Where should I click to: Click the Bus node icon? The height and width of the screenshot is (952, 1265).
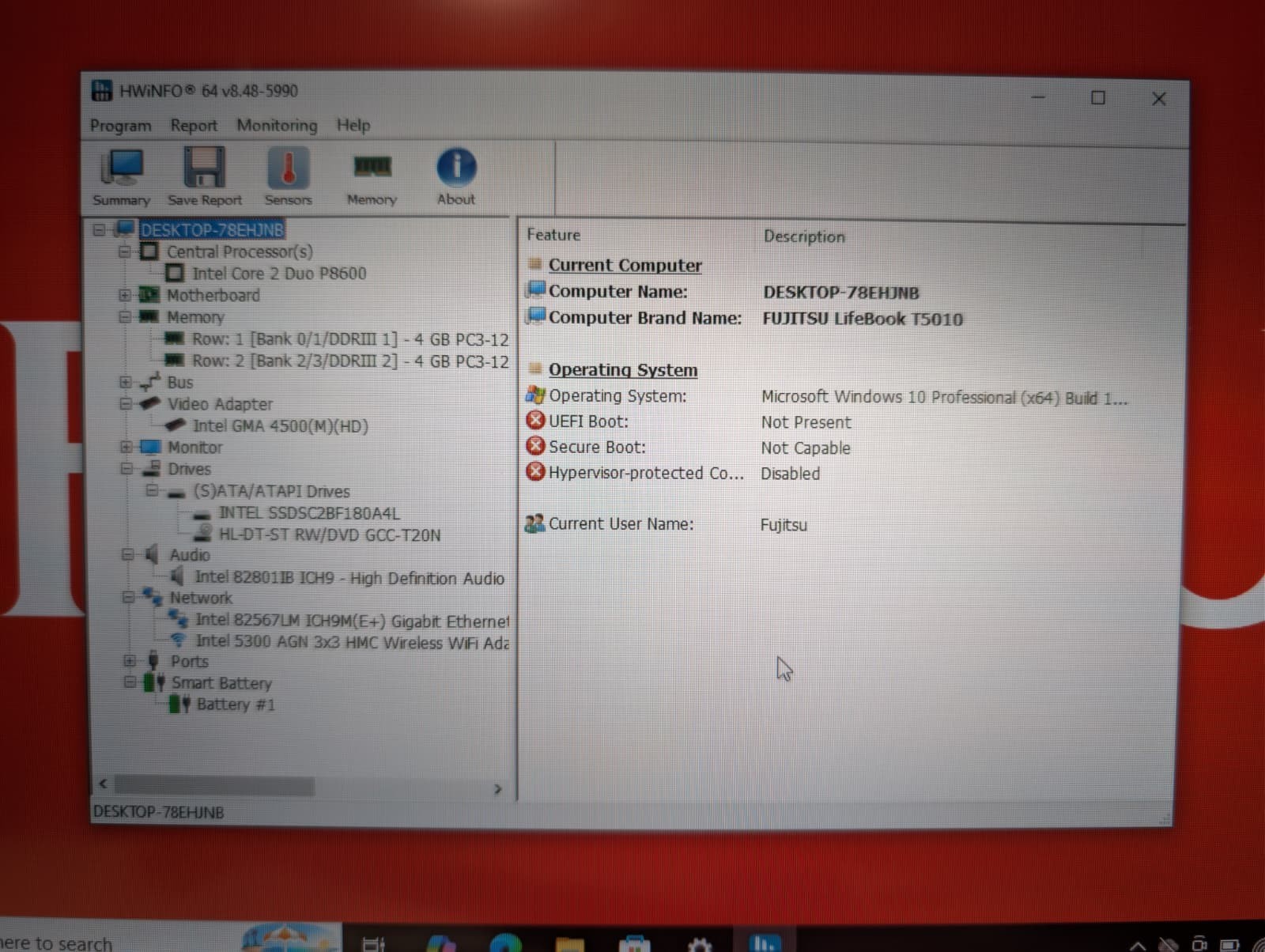pos(150,382)
